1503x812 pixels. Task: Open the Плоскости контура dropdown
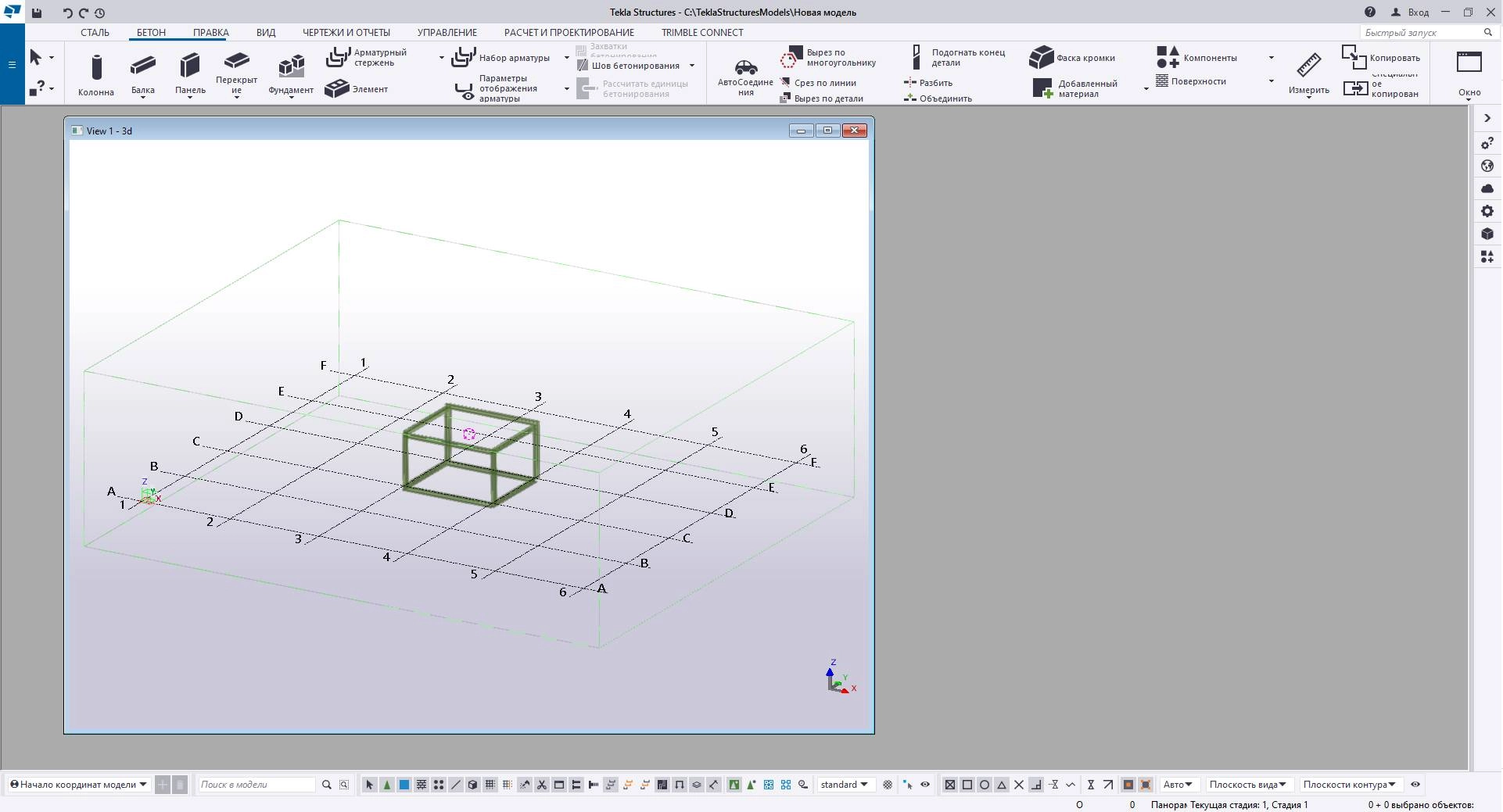coord(1350,785)
